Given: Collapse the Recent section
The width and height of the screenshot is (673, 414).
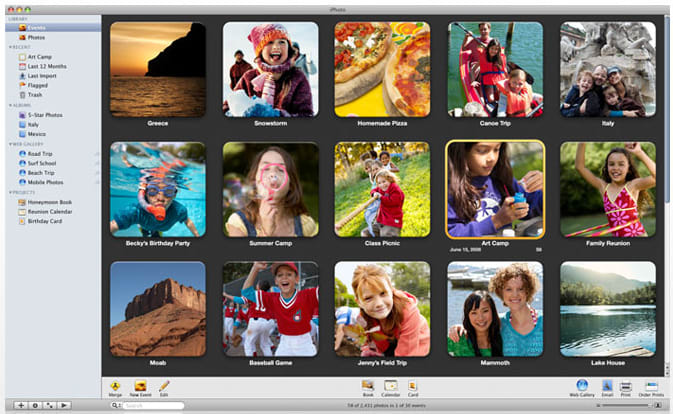Looking at the screenshot, I should point(10,47).
